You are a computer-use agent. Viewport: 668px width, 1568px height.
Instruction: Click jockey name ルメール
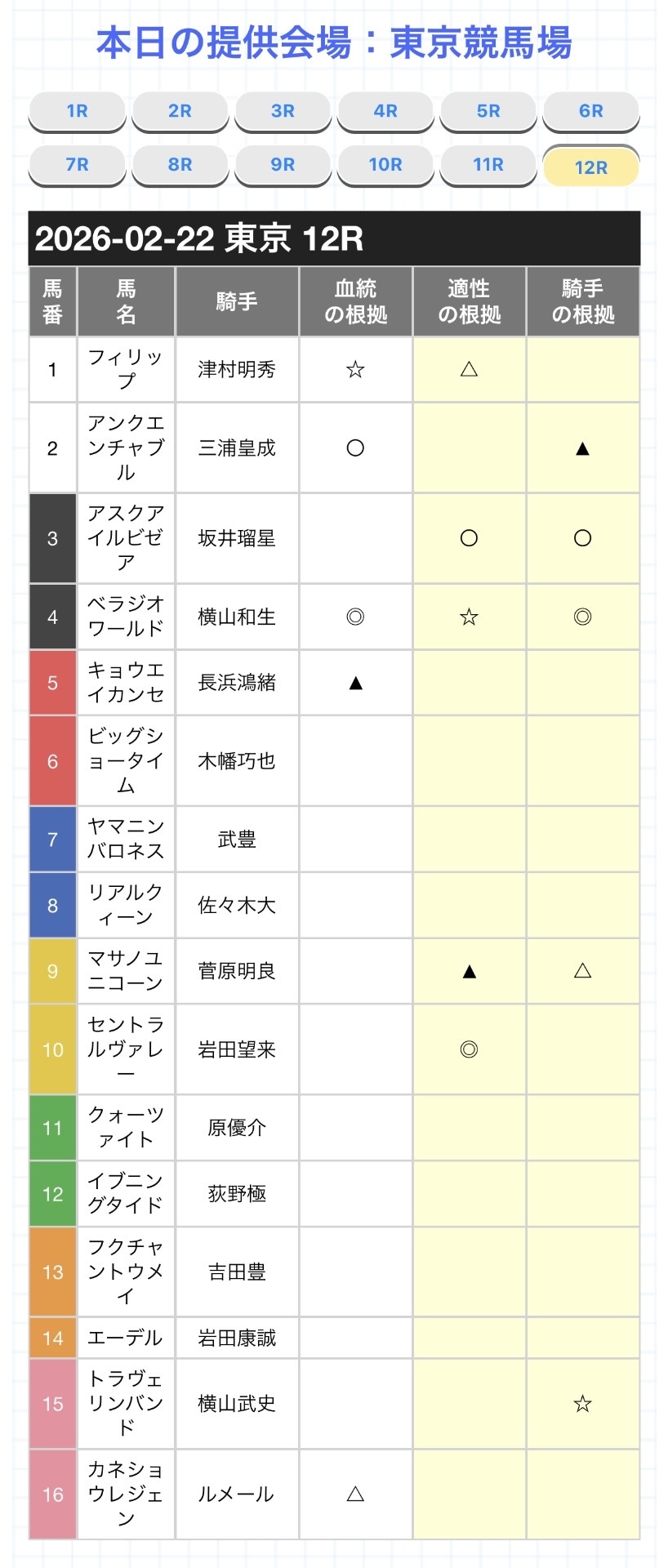pyautogui.click(x=237, y=1494)
